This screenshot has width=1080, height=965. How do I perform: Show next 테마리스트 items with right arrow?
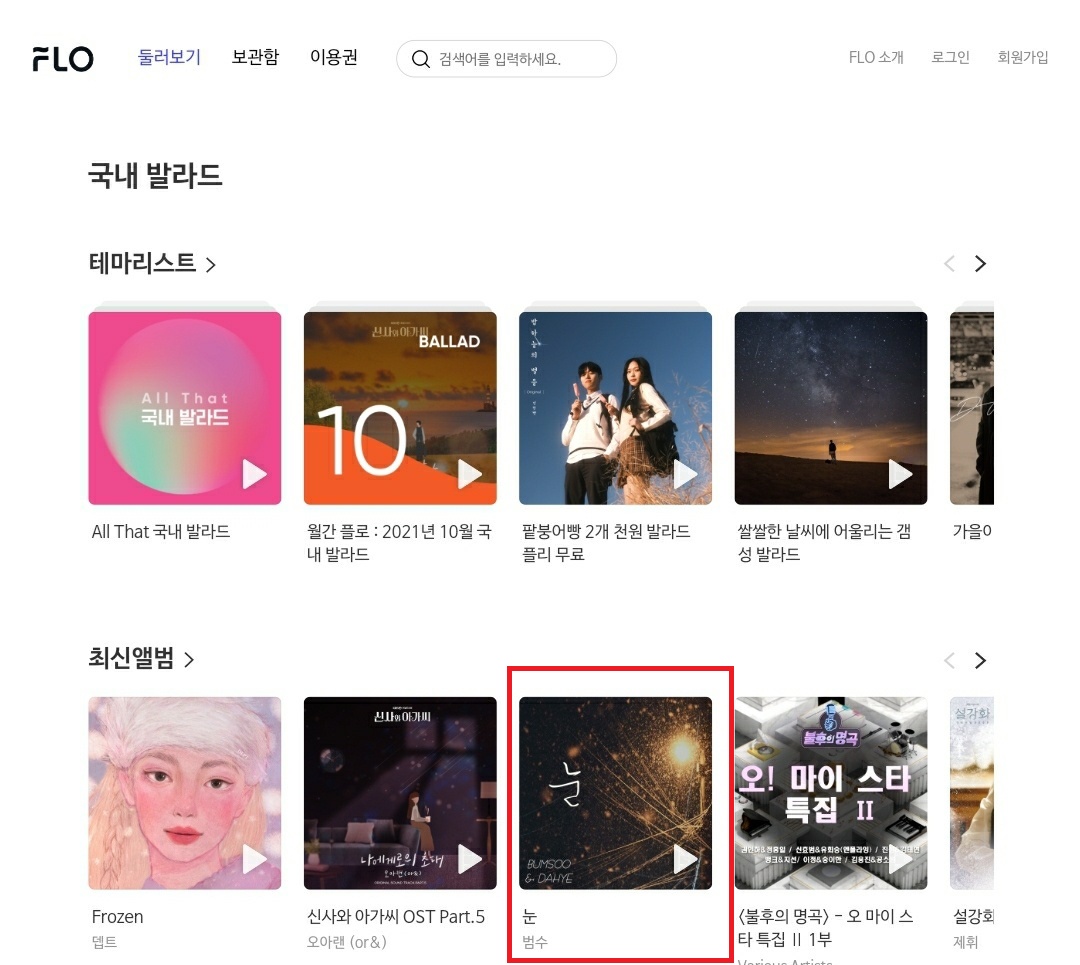coord(980,264)
